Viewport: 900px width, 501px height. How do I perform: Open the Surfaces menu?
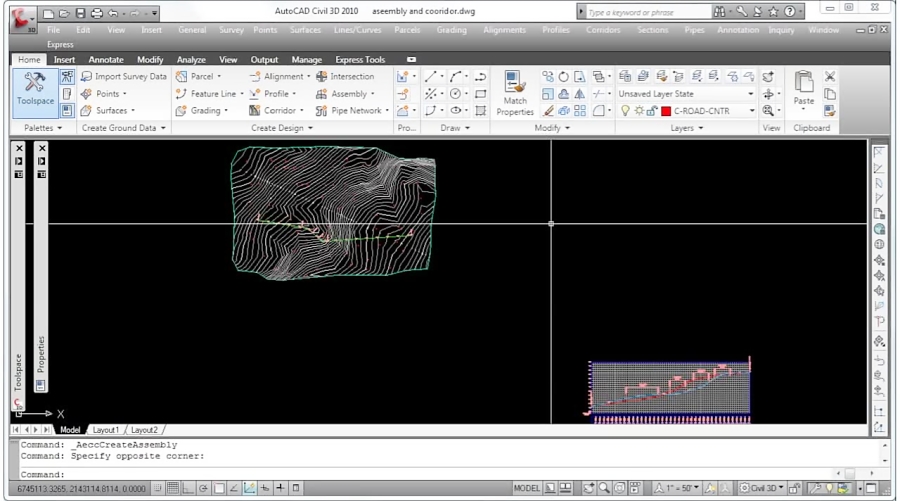(x=305, y=29)
